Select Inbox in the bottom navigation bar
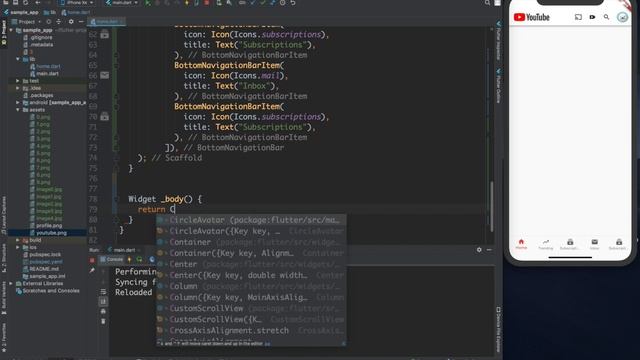The image size is (640, 360). tap(594, 244)
